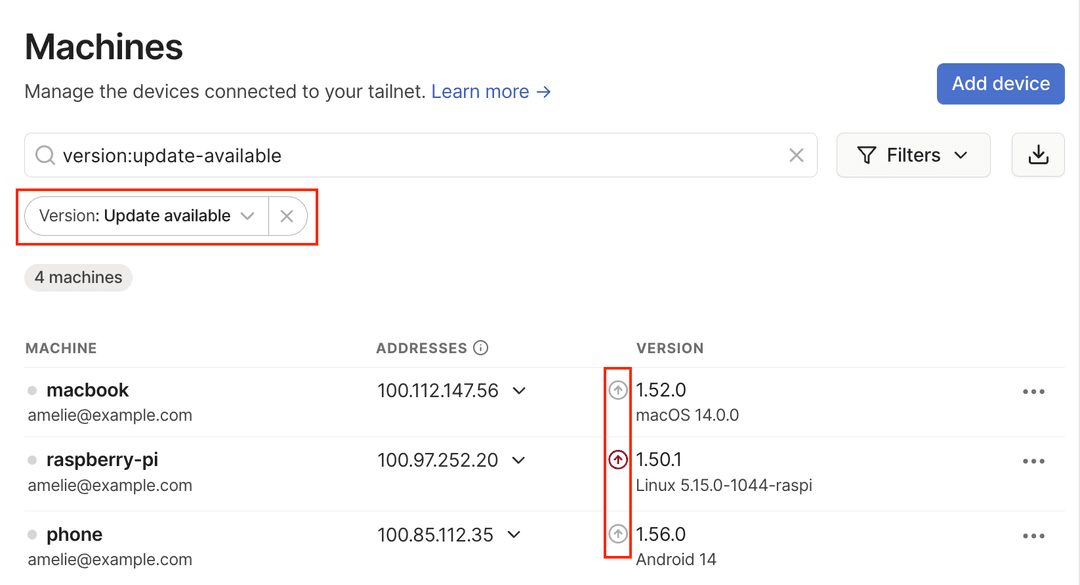Image resolution: width=1080 pixels, height=585 pixels.
Task: Open the phone machine name
Action: coord(74,535)
